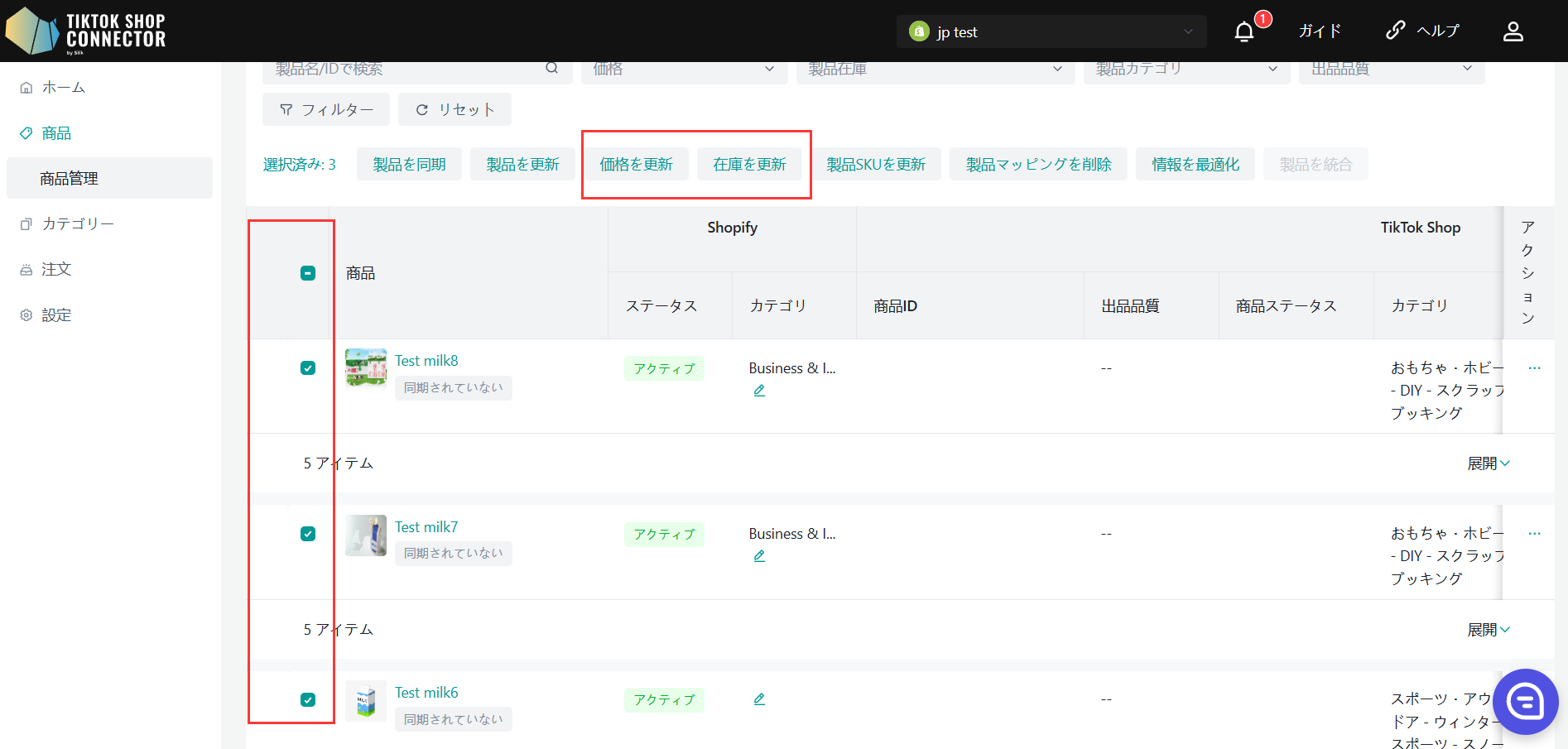Click the 同期されていない tag under Test milk7

pos(454,553)
